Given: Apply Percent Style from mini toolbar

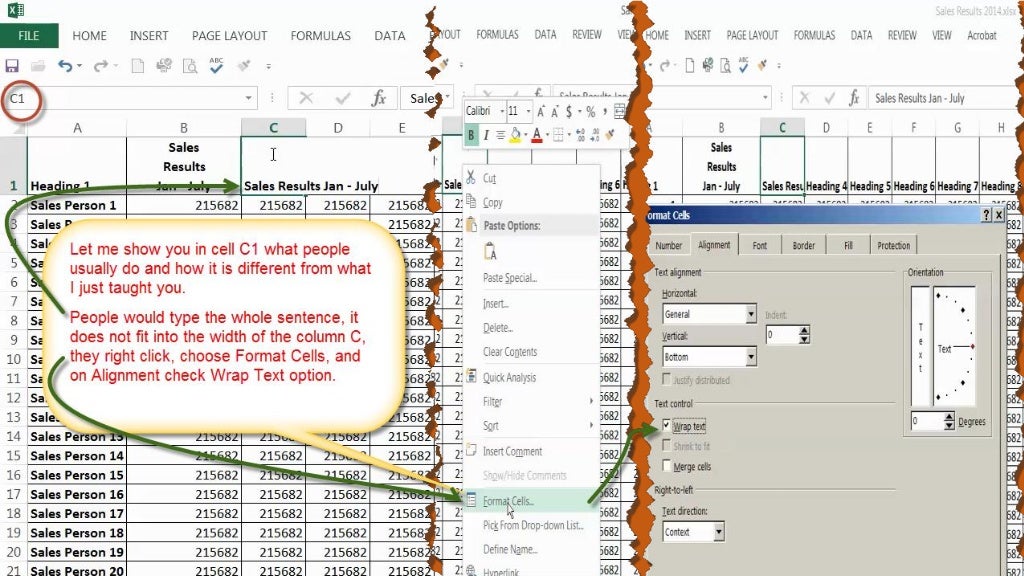Looking at the screenshot, I should (x=590, y=112).
